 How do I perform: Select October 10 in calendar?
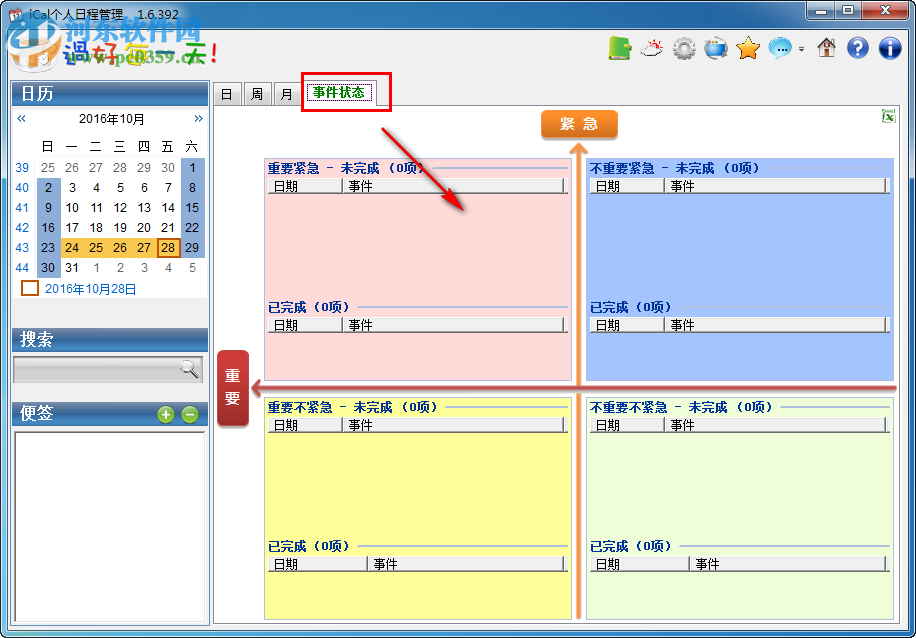point(72,208)
